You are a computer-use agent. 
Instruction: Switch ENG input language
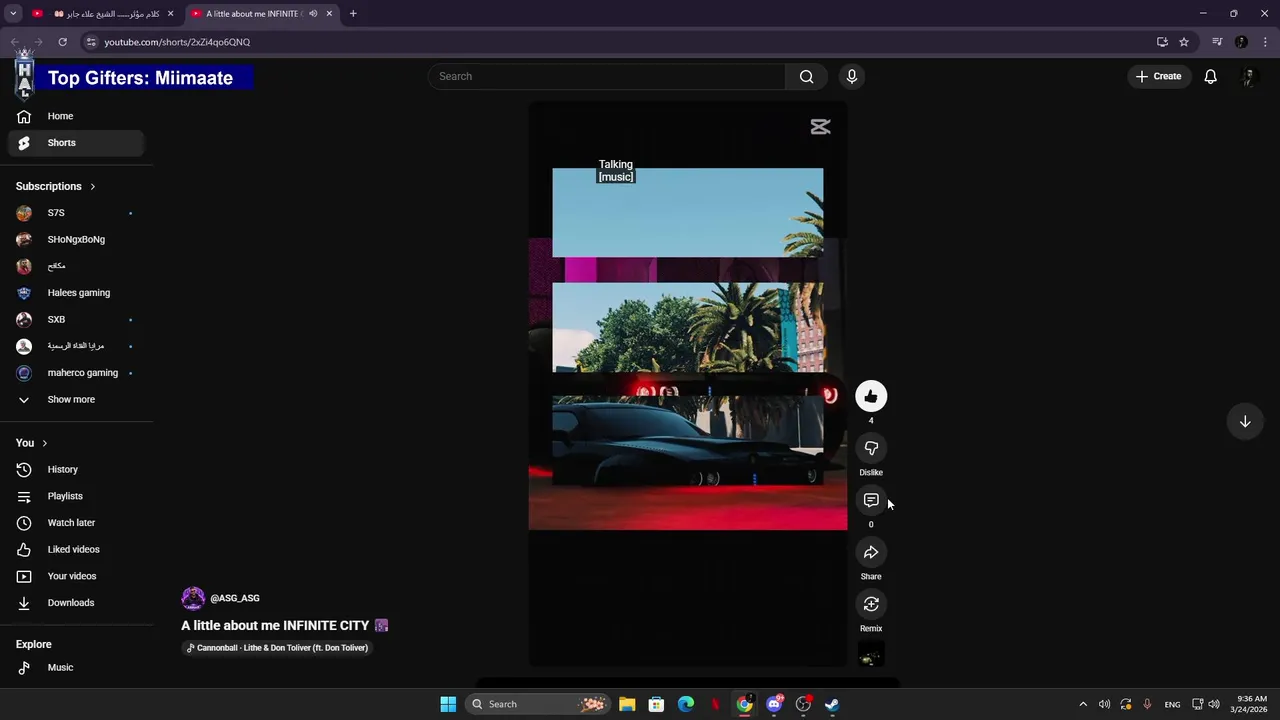[1172, 704]
